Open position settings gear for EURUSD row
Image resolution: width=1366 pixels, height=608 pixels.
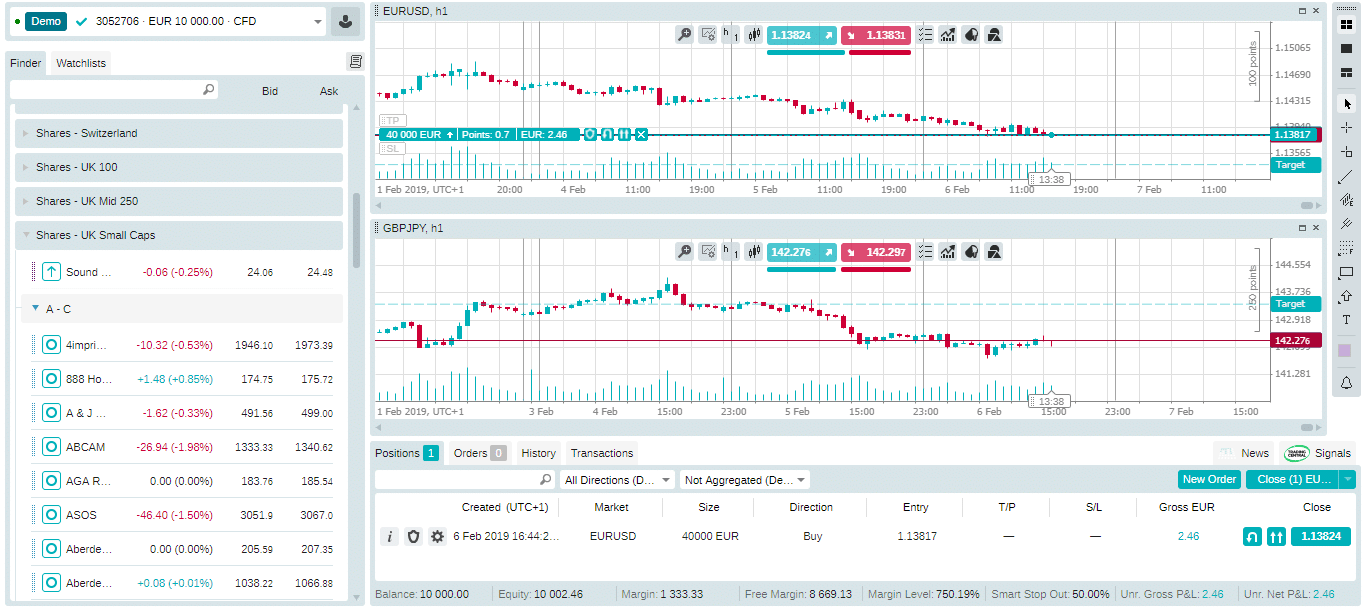click(x=437, y=537)
